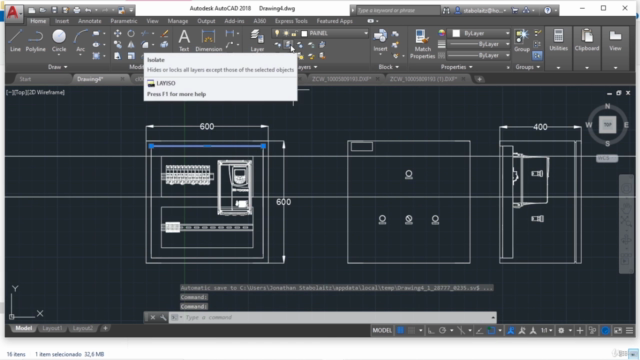Screen dimensions: 640x360
Task: Click the Erase tool icon
Action: tap(164, 33)
